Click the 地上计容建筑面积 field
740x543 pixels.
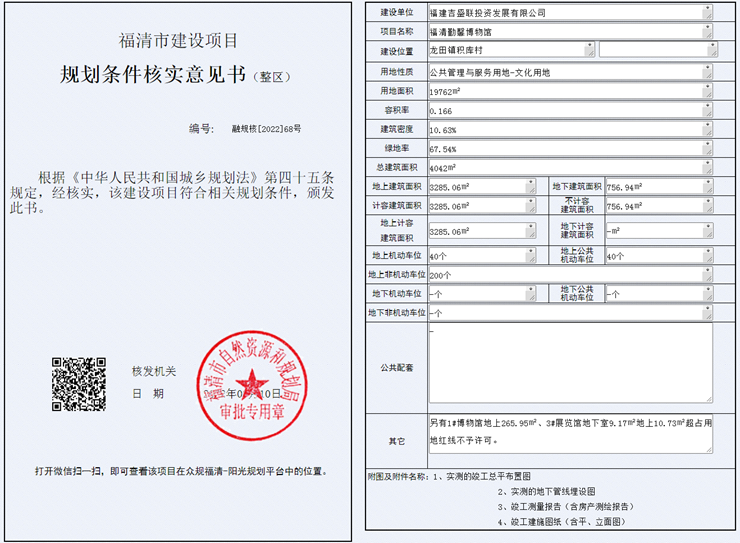point(482,231)
